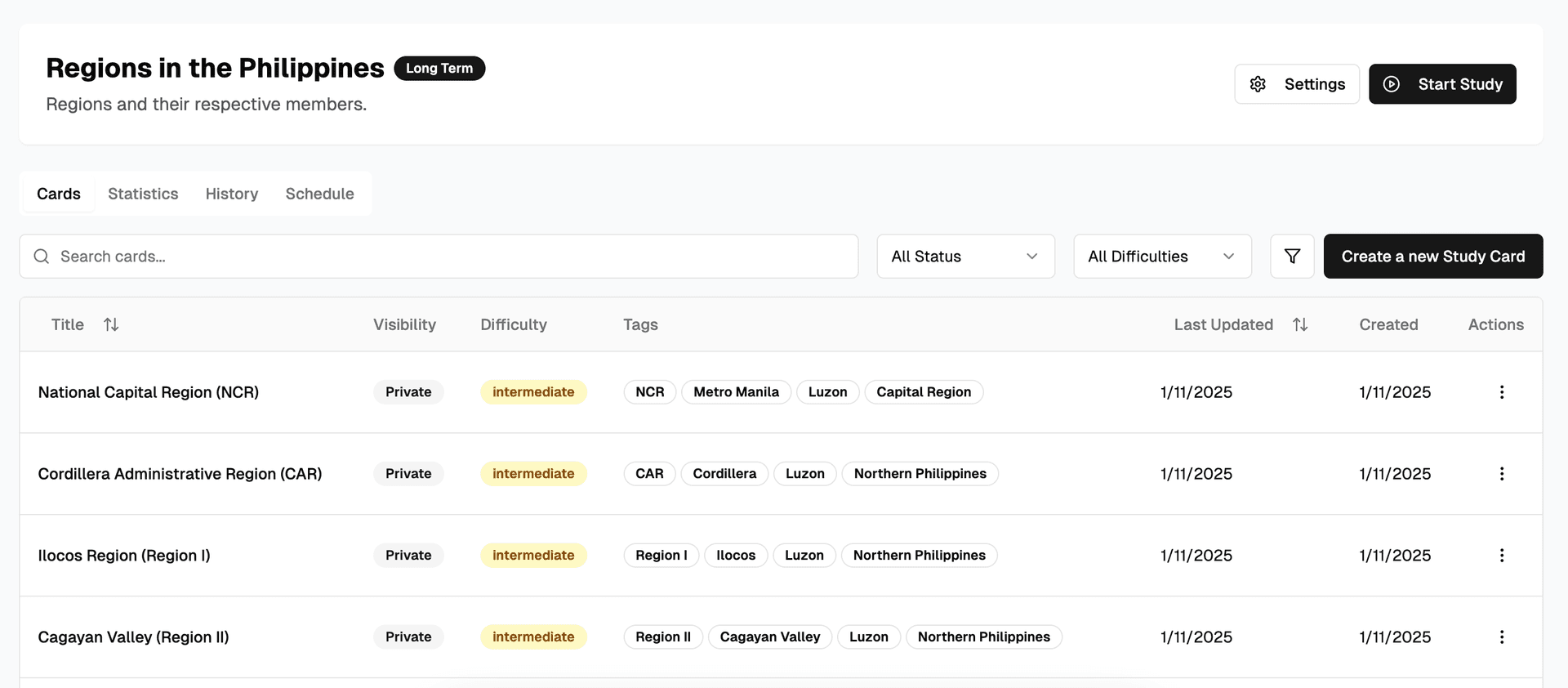Image resolution: width=1568 pixels, height=688 pixels.
Task: Click the Metro Manila tag
Action: coord(737,392)
